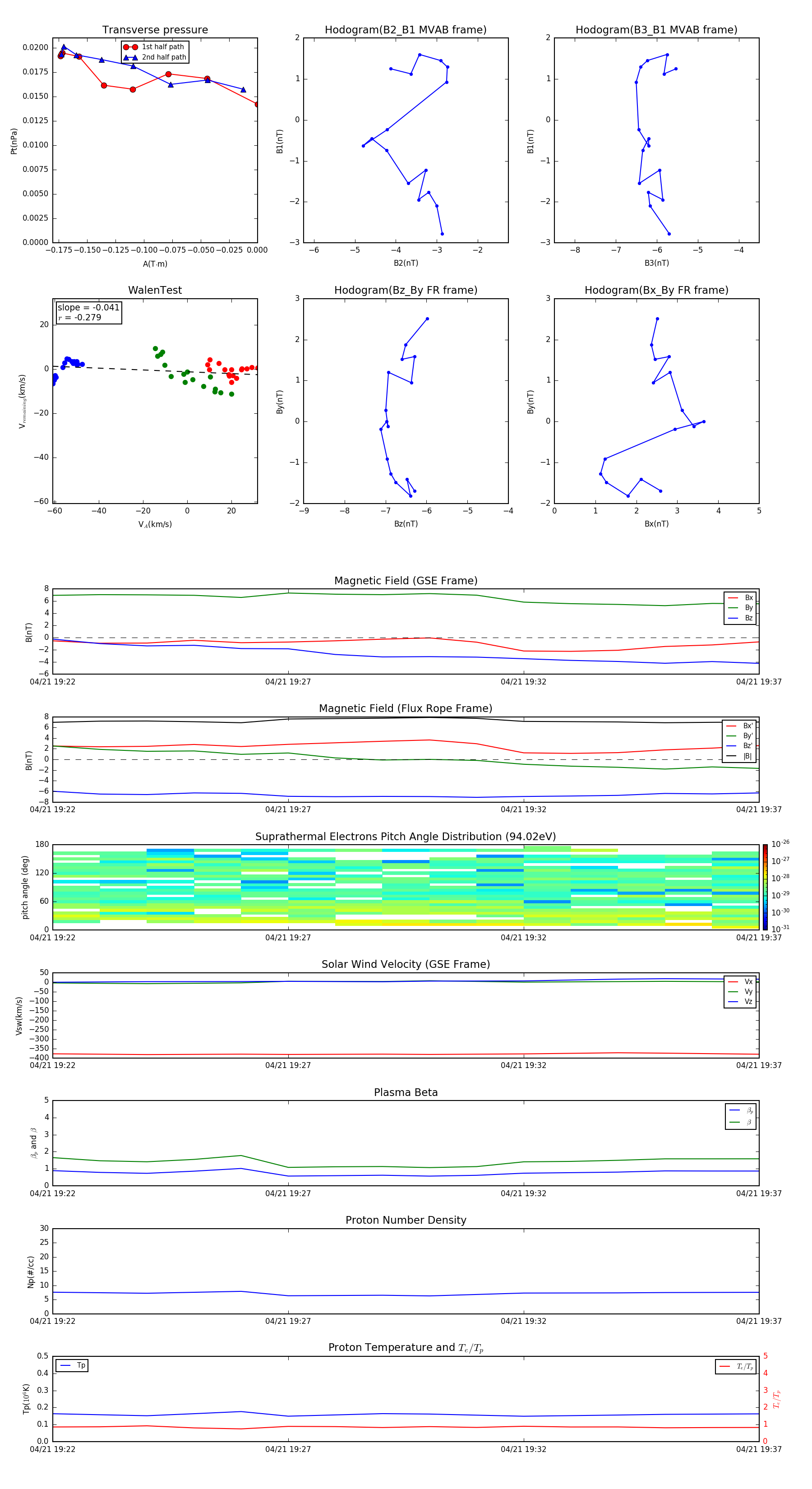Click the "Solar Wind Velocity (GSE Frame)" title
This screenshot has width=812, height=1489.
406,965
